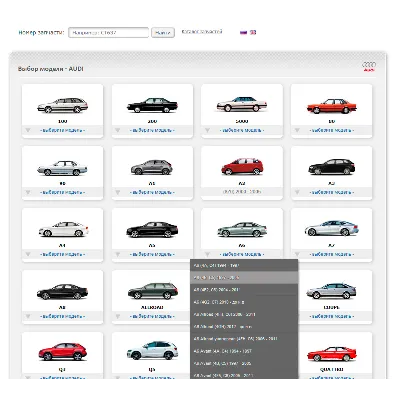Click black Audi A3 car image
400x400 pixels.
click(332, 167)
